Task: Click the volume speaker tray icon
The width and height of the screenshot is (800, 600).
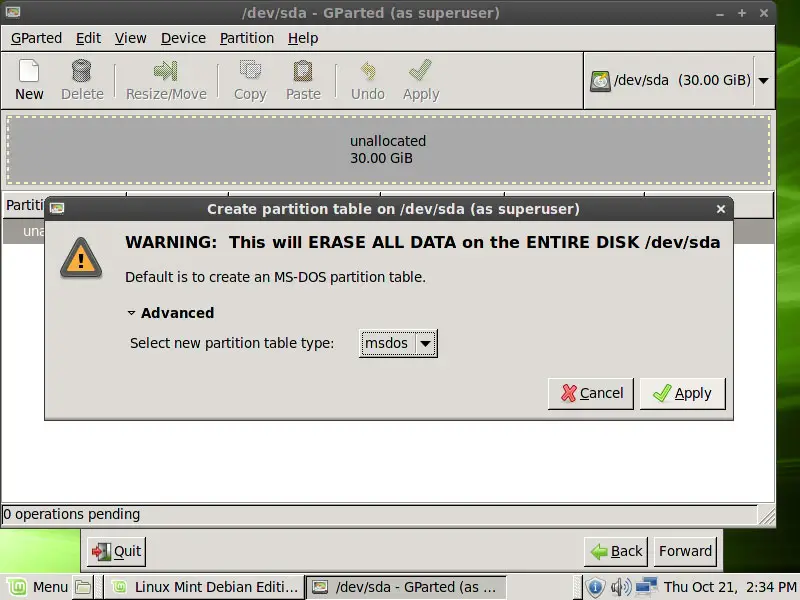Action: pyautogui.click(x=620, y=587)
